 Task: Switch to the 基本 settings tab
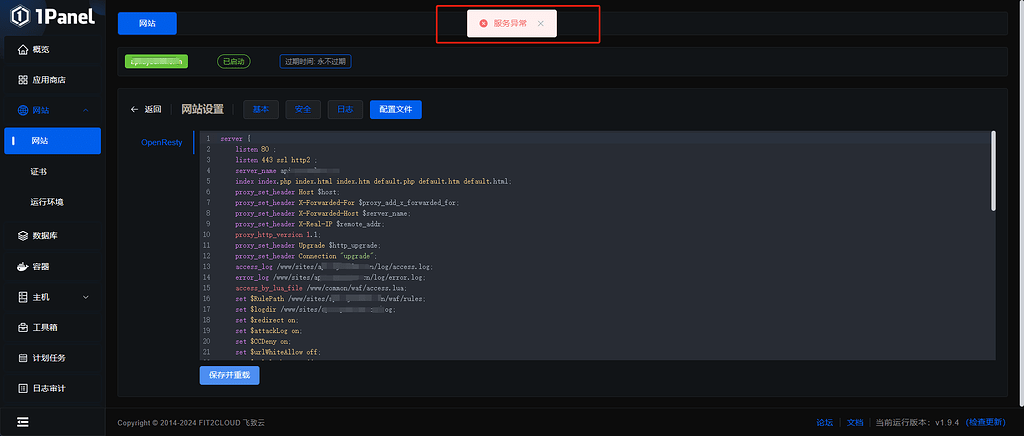260,110
